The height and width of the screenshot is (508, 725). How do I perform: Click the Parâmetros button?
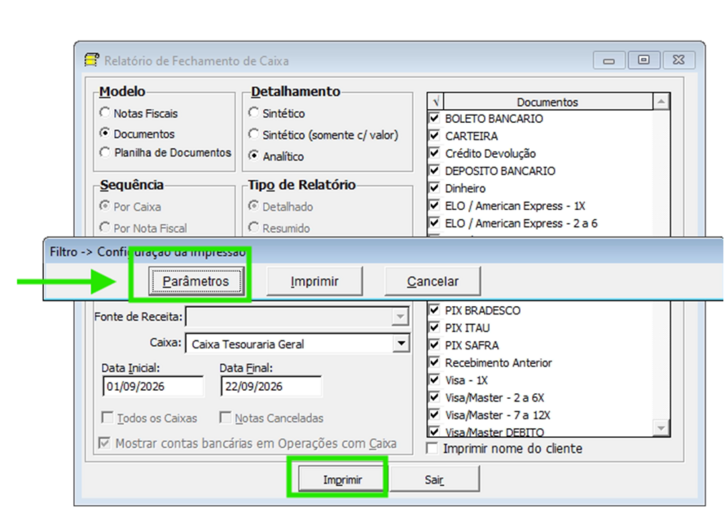pyautogui.click(x=196, y=281)
